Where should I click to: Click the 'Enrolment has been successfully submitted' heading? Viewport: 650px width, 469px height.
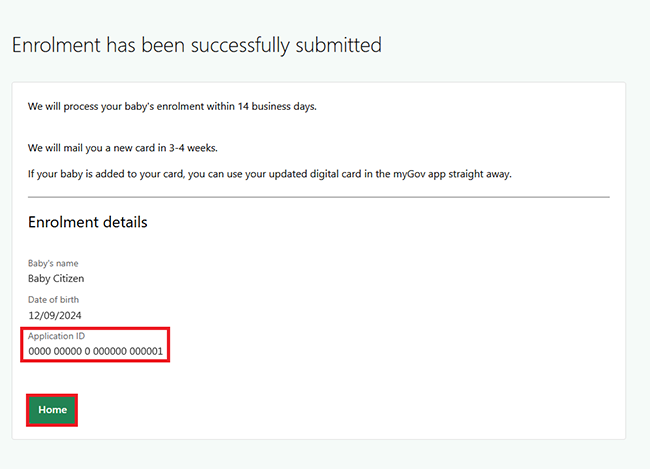point(196,45)
